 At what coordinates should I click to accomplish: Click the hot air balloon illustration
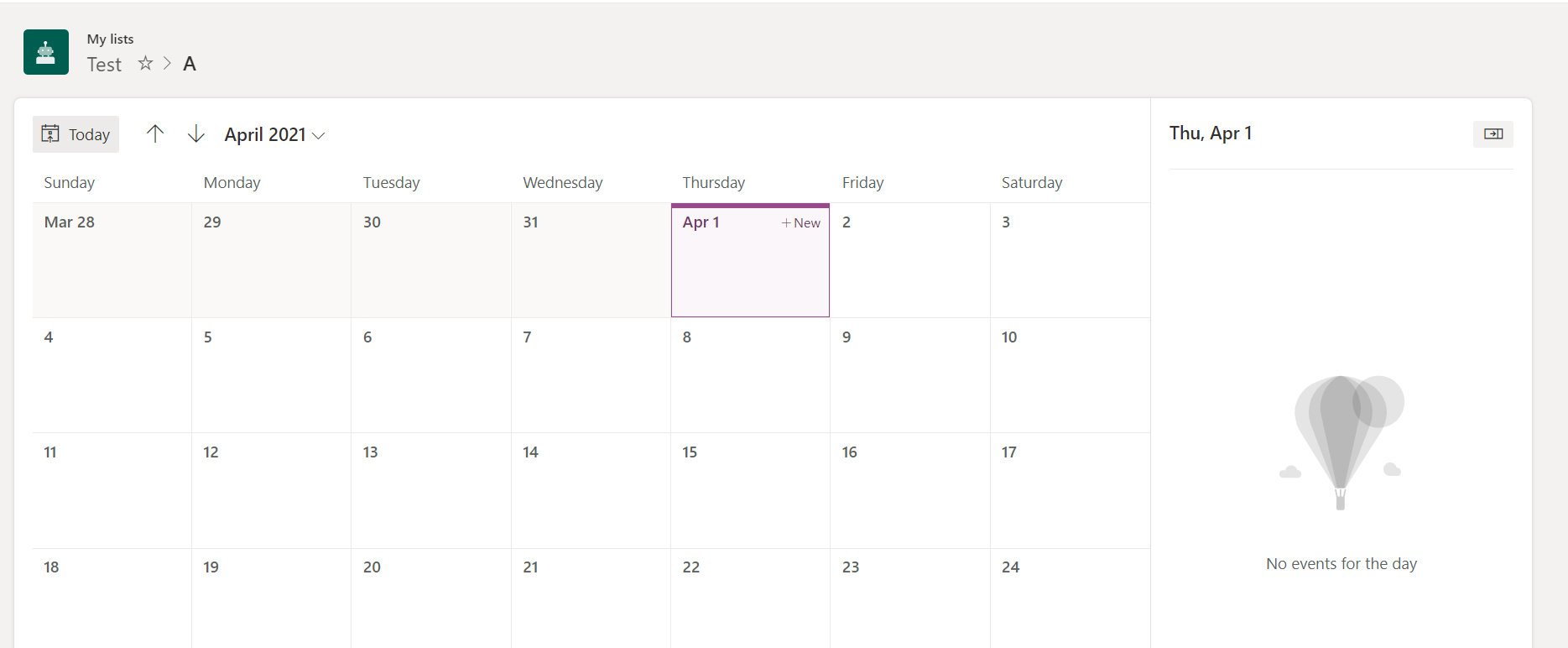coord(1341,442)
